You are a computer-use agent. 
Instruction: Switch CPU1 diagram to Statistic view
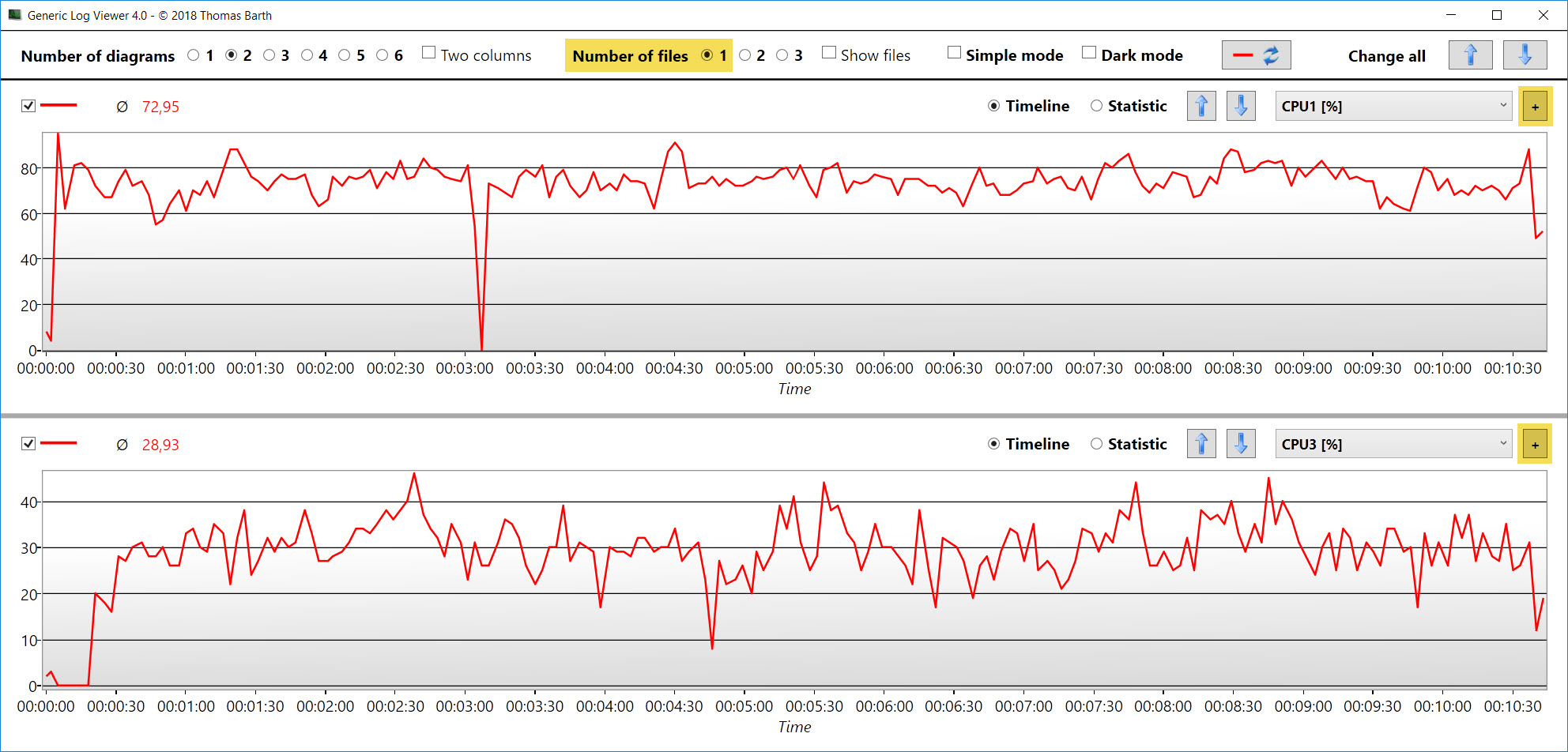point(1097,106)
